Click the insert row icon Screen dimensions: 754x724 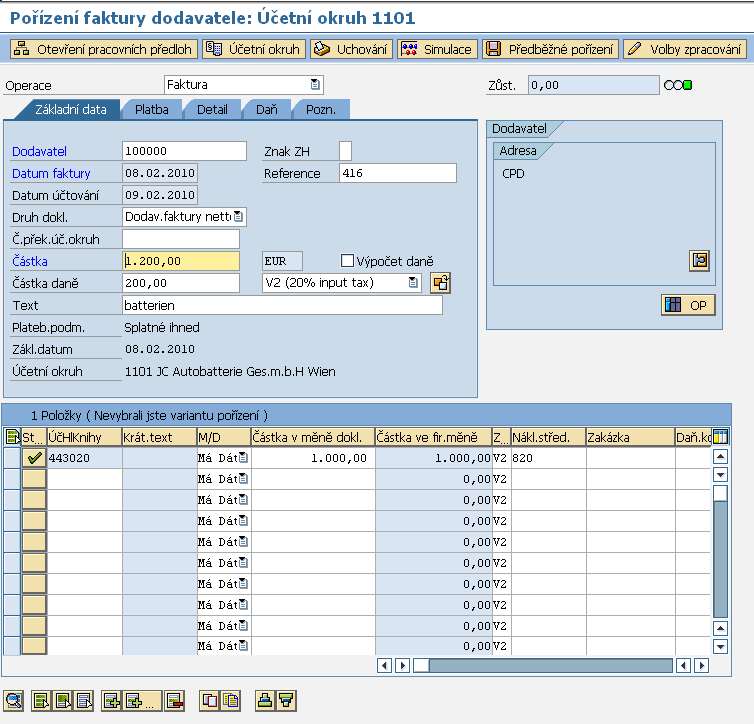(112, 700)
